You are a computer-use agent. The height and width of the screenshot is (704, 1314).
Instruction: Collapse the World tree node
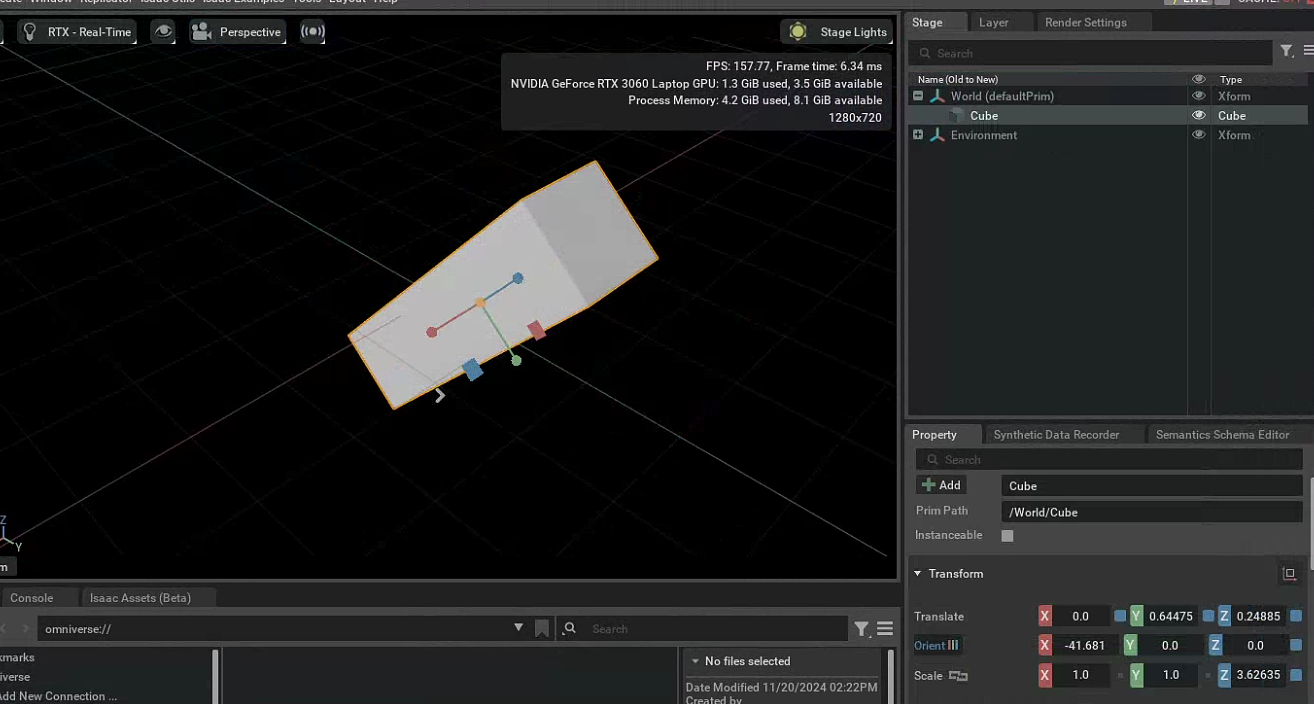click(x=918, y=96)
